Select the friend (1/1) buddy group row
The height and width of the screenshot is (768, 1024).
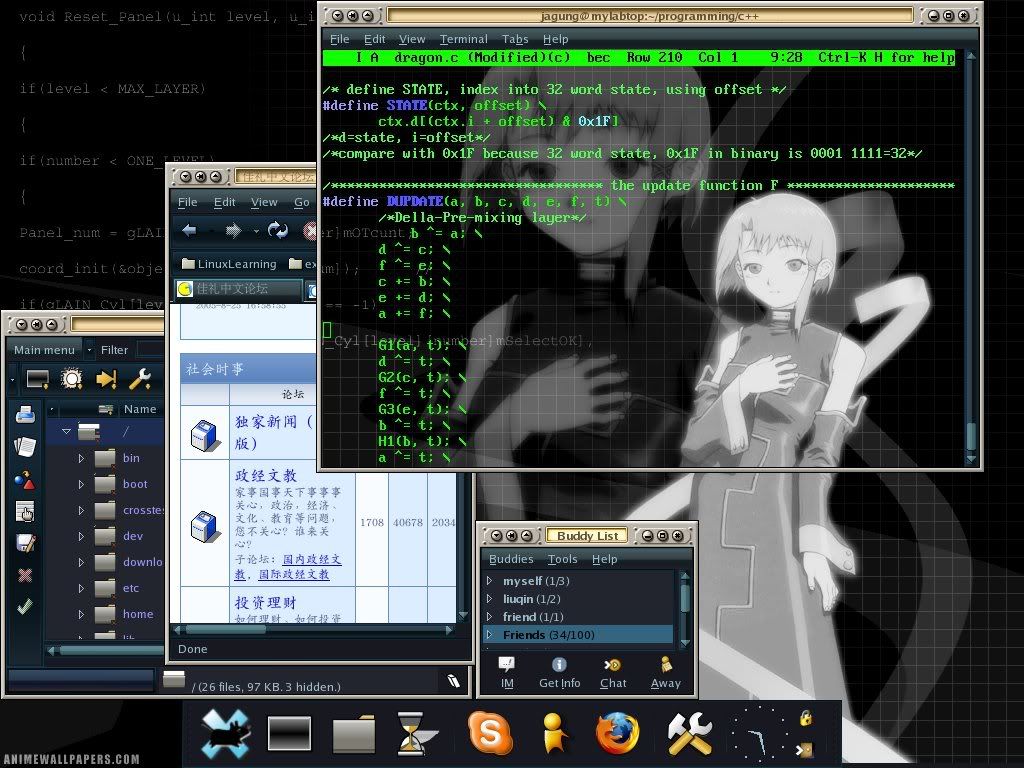click(579, 616)
